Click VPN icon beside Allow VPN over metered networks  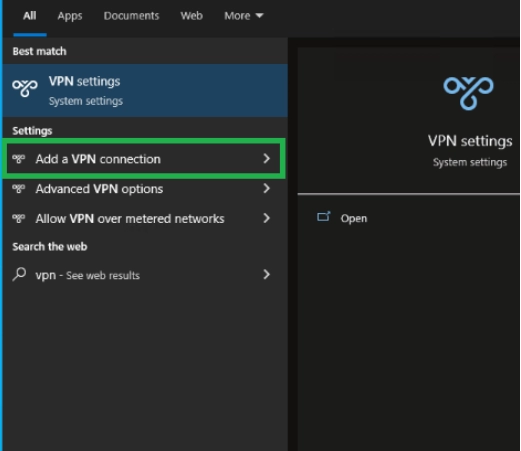tap(18, 218)
